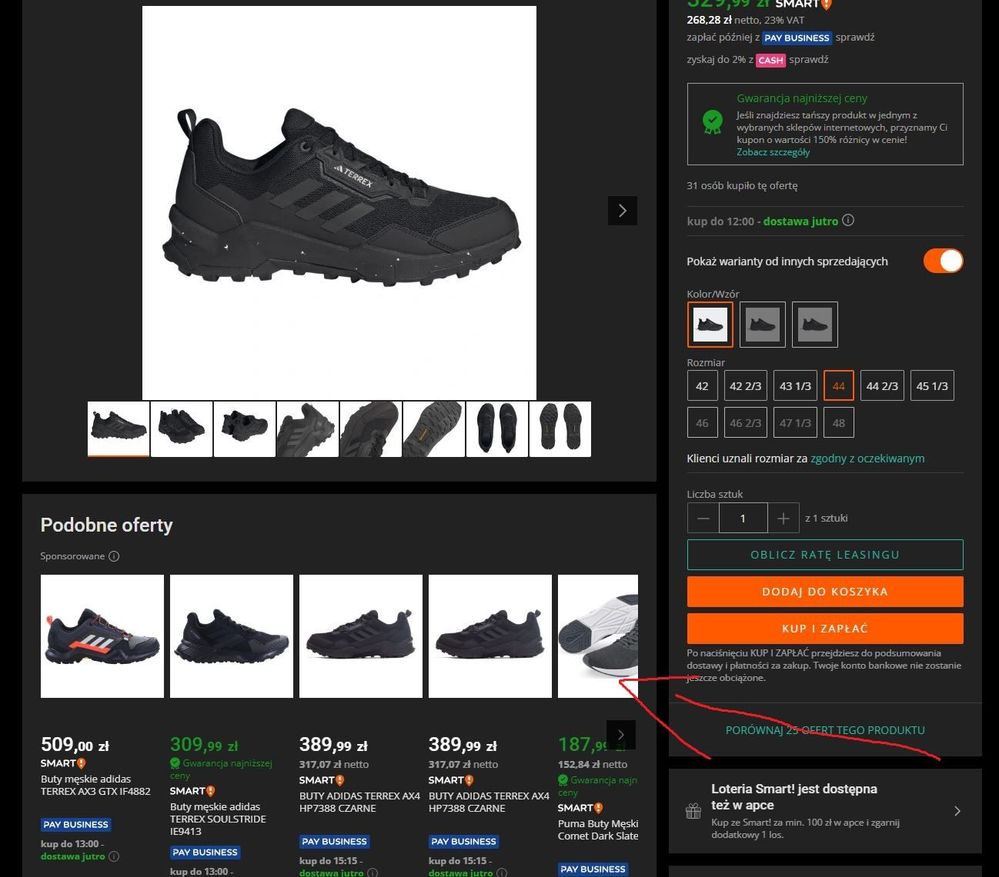Select third thumbnail in gallery strip

click(x=245, y=429)
